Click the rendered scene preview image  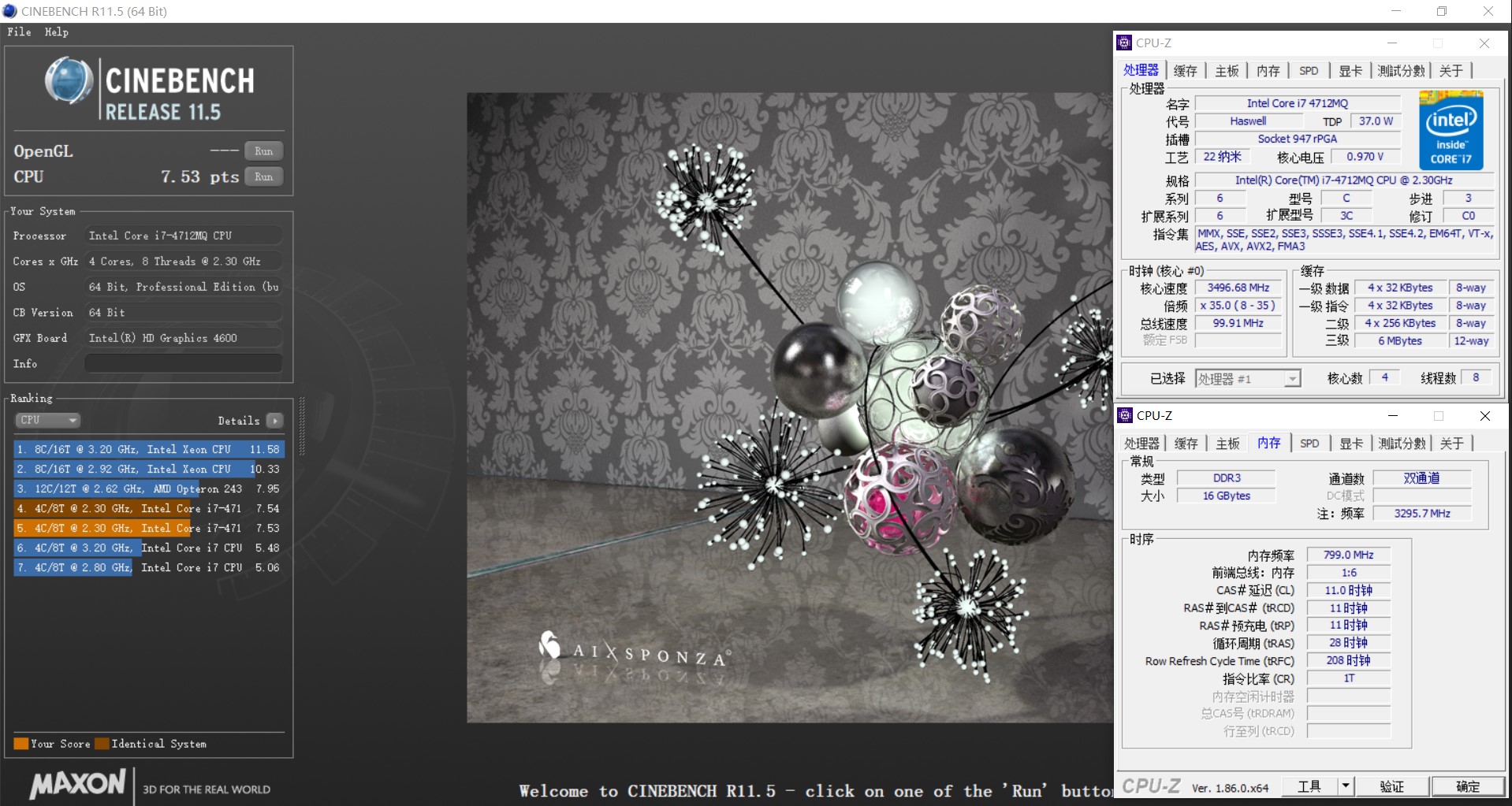click(x=789, y=407)
